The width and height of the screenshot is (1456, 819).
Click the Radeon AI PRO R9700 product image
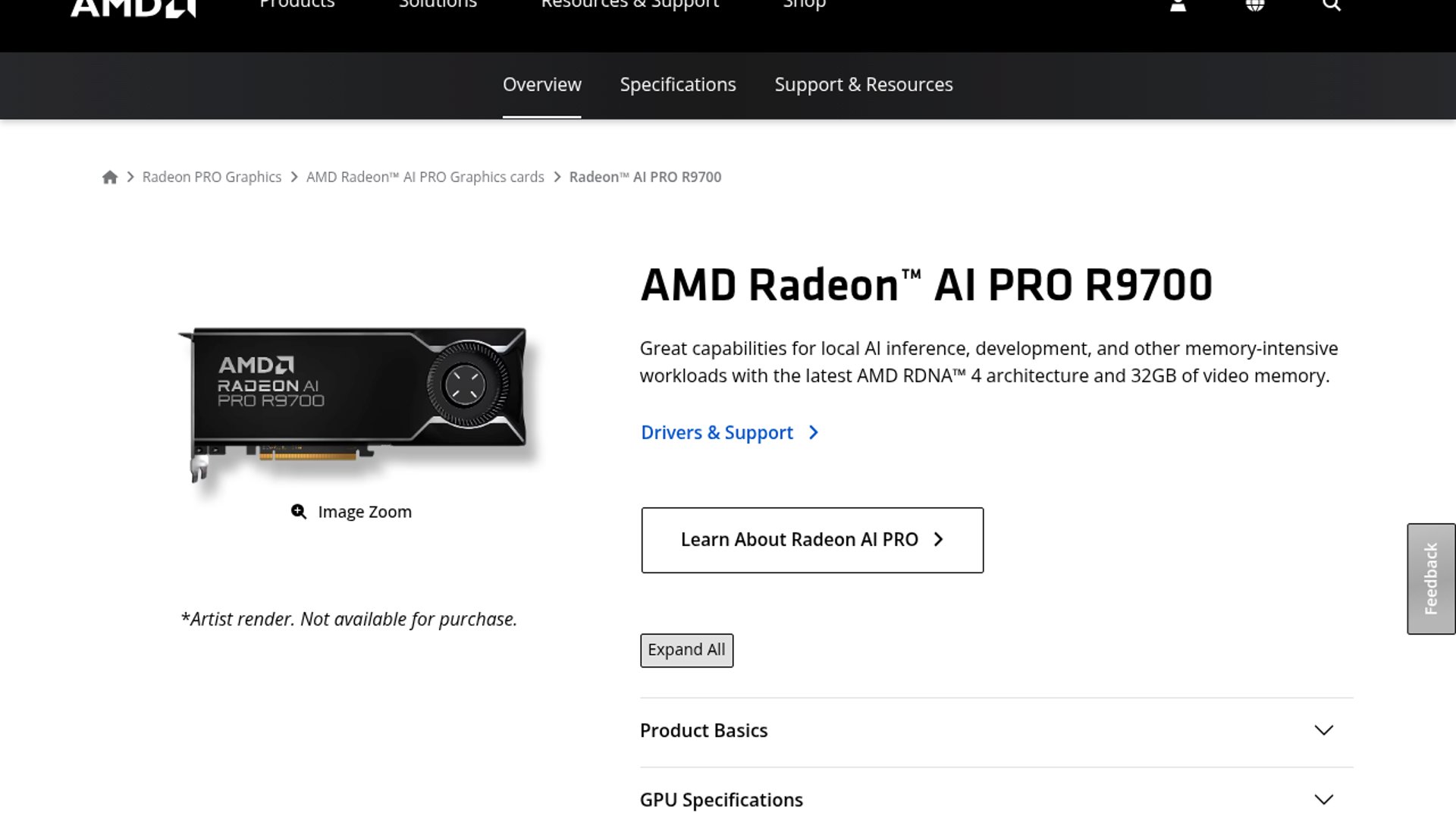click(x=356, y=402)
